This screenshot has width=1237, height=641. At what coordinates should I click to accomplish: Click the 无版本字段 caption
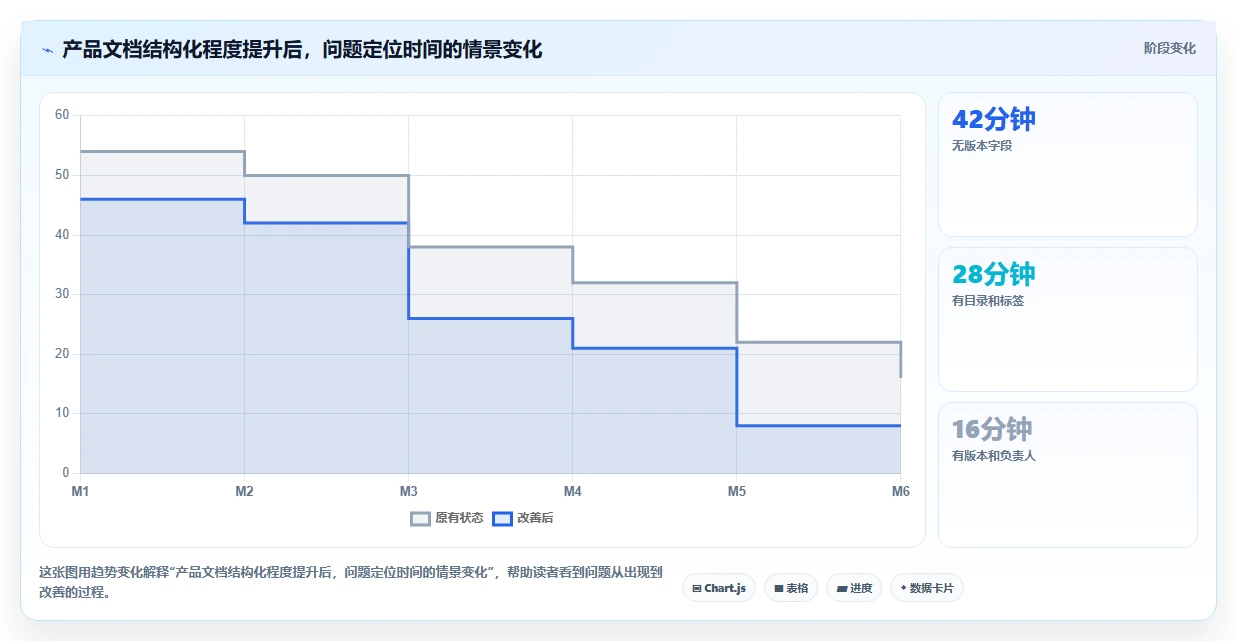pos(982,146)
